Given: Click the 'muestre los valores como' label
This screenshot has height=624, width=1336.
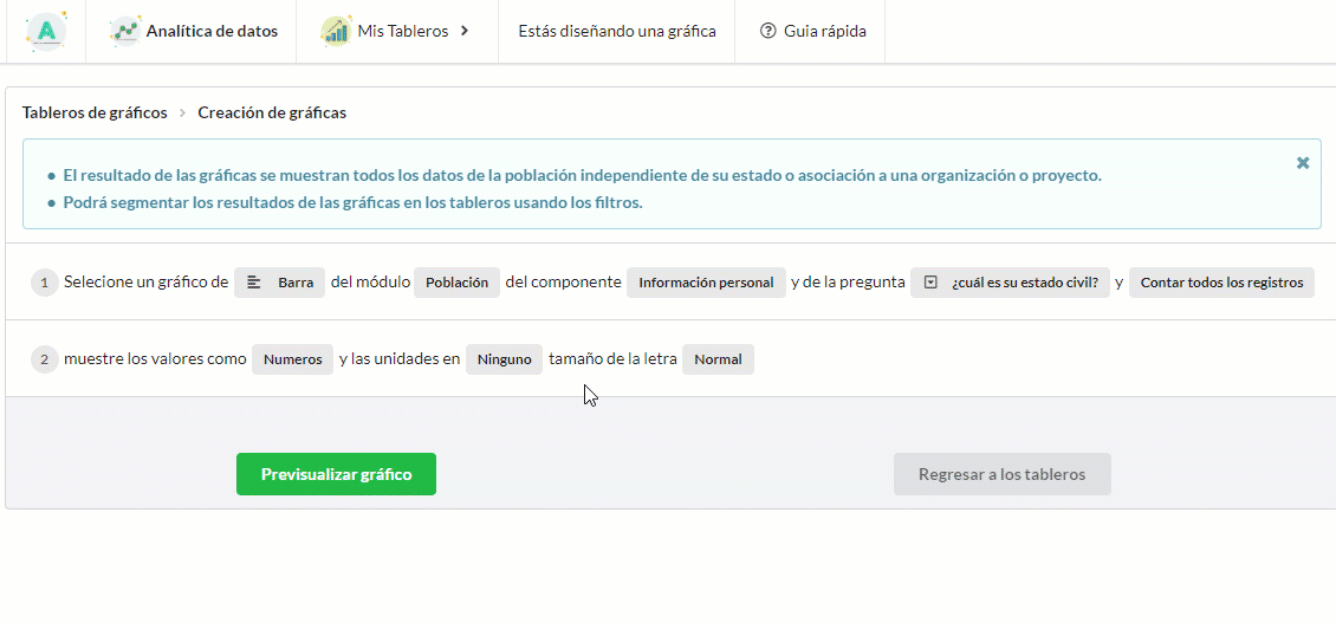Looking at the screenshot, I should (x=155, y=358).
